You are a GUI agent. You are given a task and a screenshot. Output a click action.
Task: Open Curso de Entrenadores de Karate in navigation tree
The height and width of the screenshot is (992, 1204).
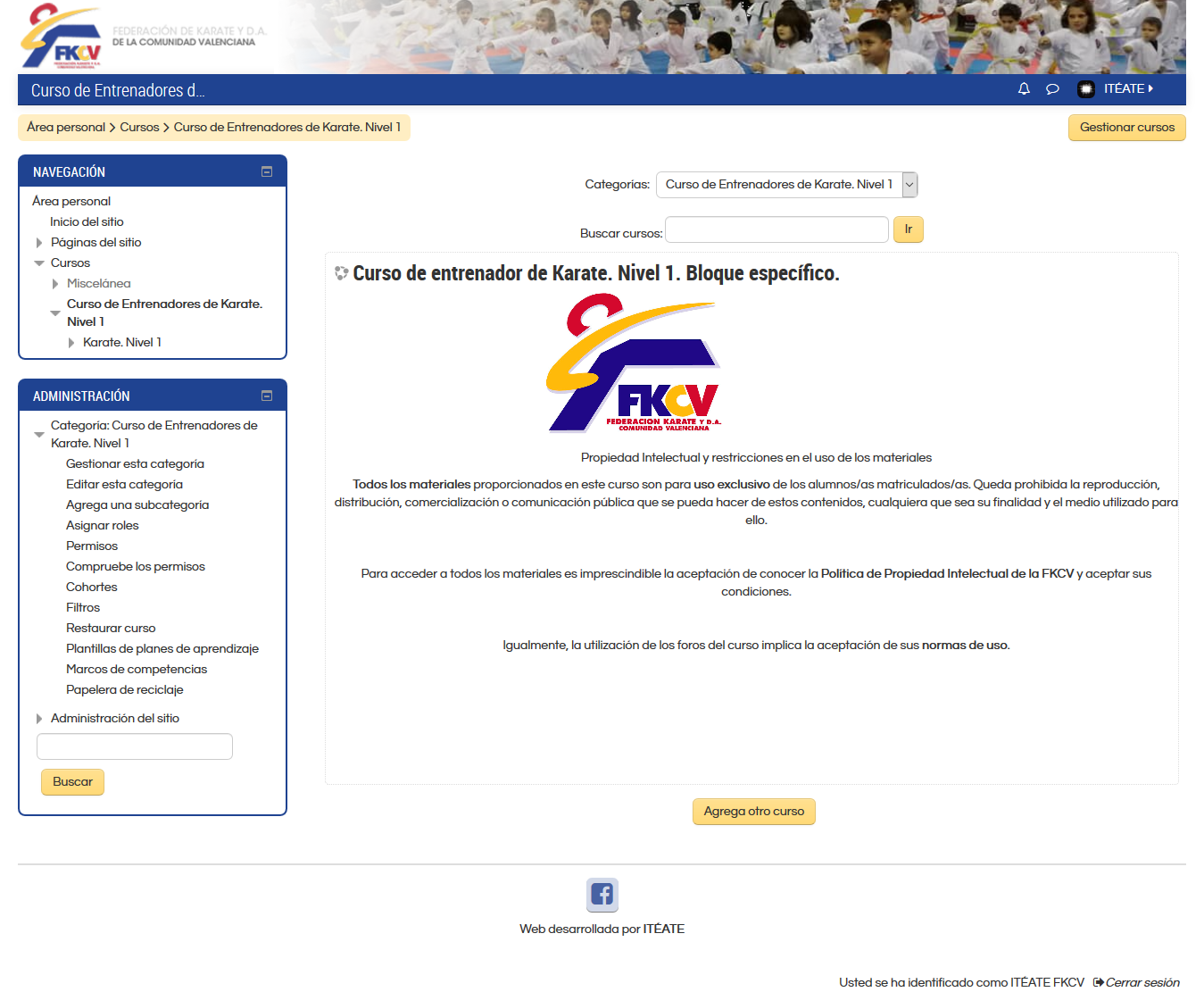pos(165,313)
